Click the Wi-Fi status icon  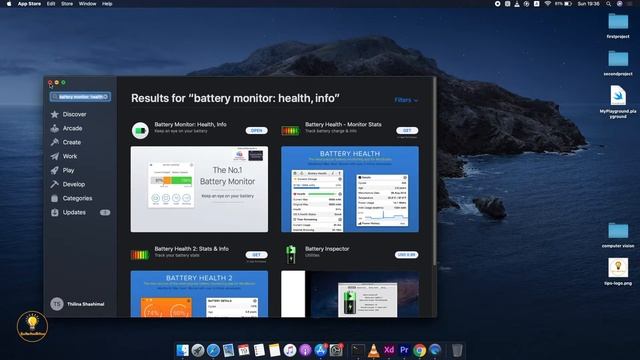(548, 4)
